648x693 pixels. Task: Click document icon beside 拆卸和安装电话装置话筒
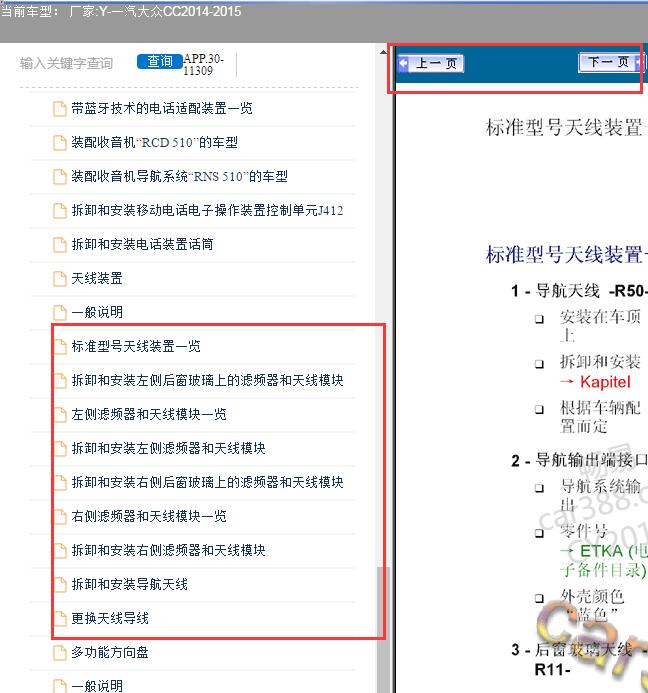(x=60, y=245)
